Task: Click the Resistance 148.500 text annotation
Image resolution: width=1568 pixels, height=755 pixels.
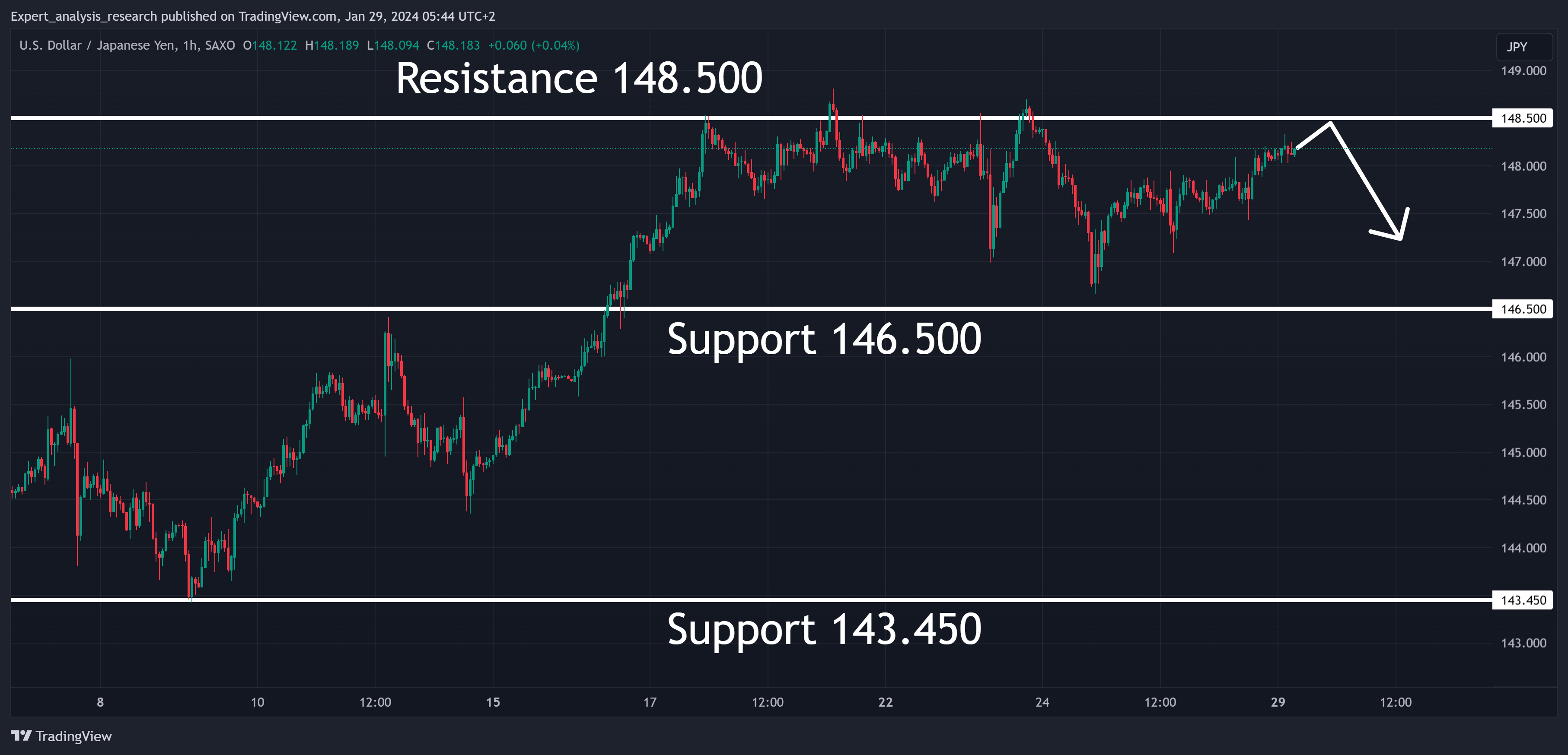Action: point(579,78)
